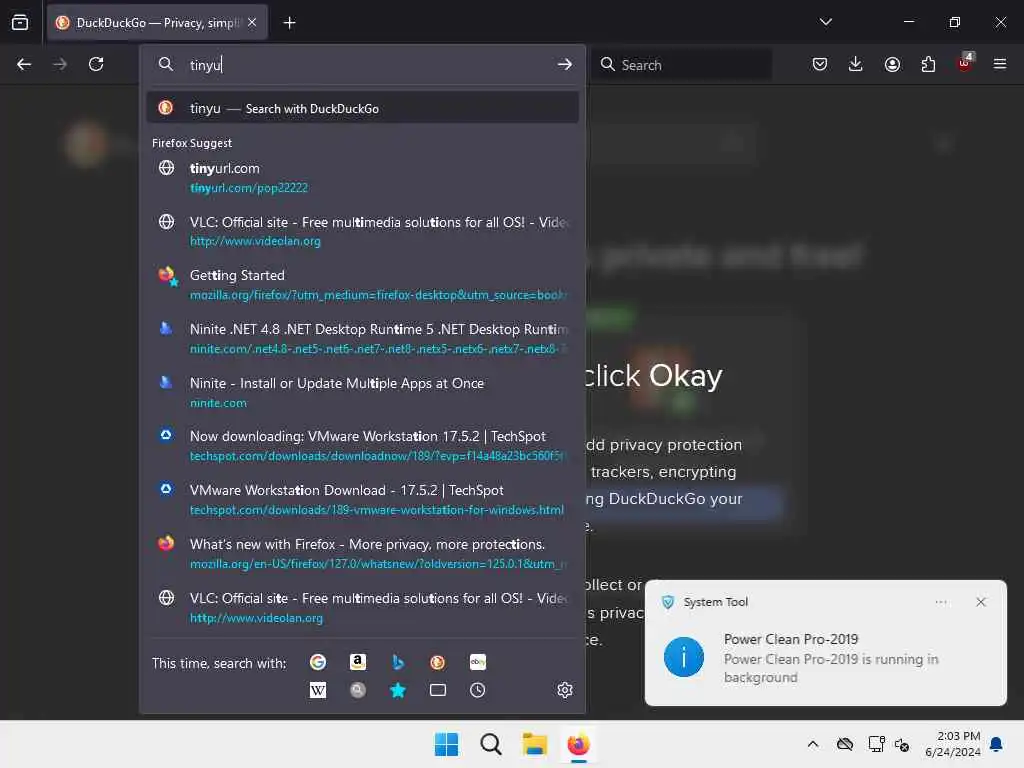1024x768 pixels.
Task: Open the Downloads panel
Action: pyautogui.click(x=856, y=64)
